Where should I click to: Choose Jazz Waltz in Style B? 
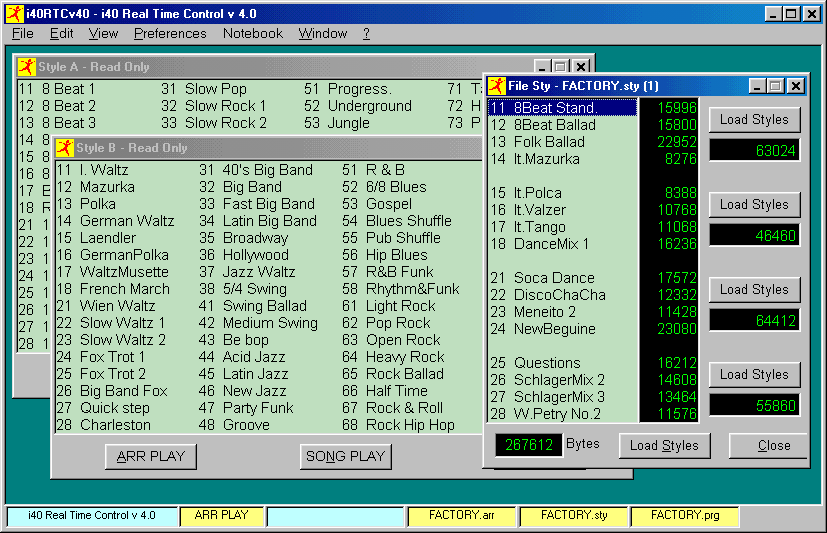pos(258,272)
